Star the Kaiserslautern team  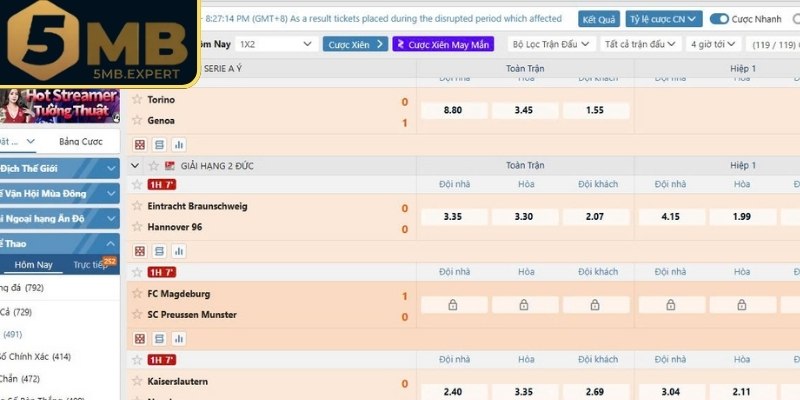[x=138, y=381]
